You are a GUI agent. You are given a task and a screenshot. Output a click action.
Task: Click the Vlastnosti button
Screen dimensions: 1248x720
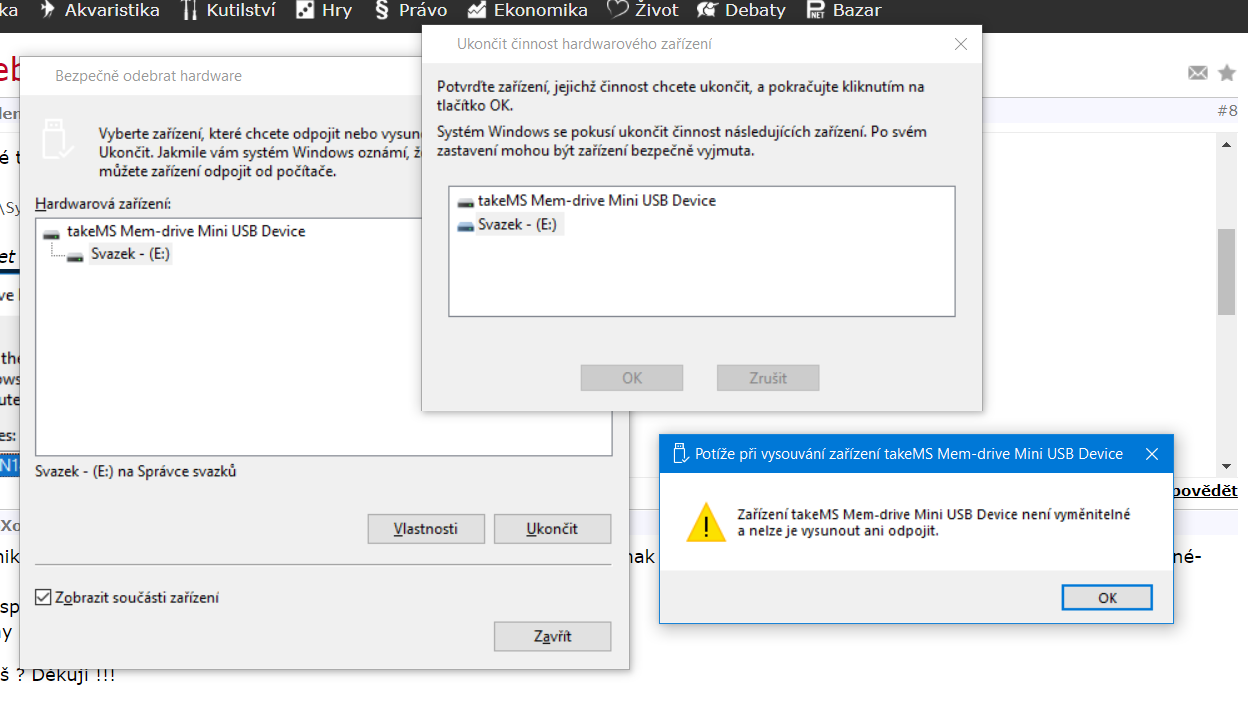[426, 529]
